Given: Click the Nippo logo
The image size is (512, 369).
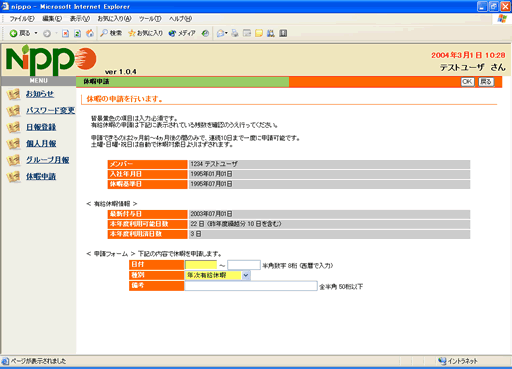Looking at the screenshot, I should (x=51, y=60).
